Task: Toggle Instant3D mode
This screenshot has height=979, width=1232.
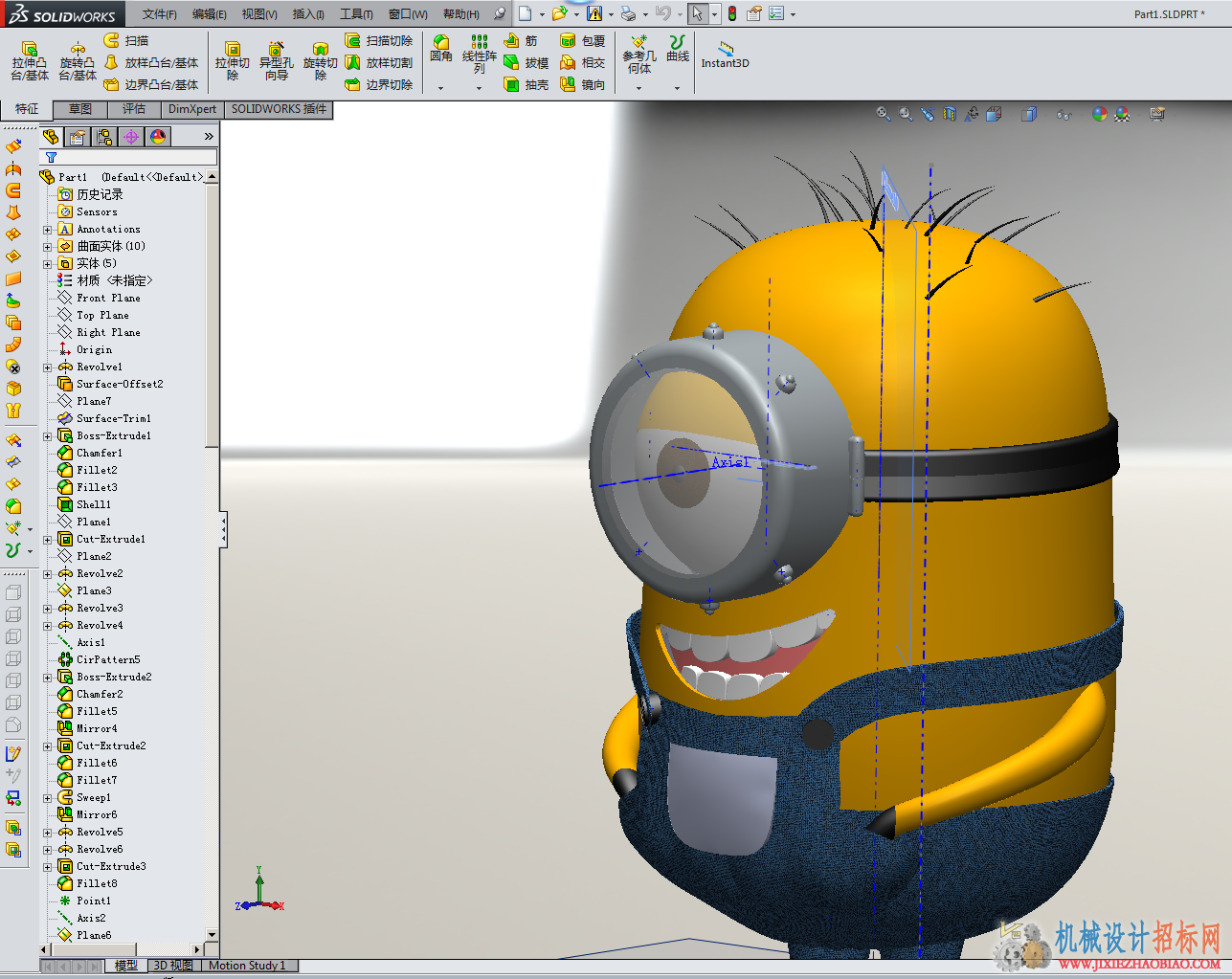Action: click(x=725, y=55)
